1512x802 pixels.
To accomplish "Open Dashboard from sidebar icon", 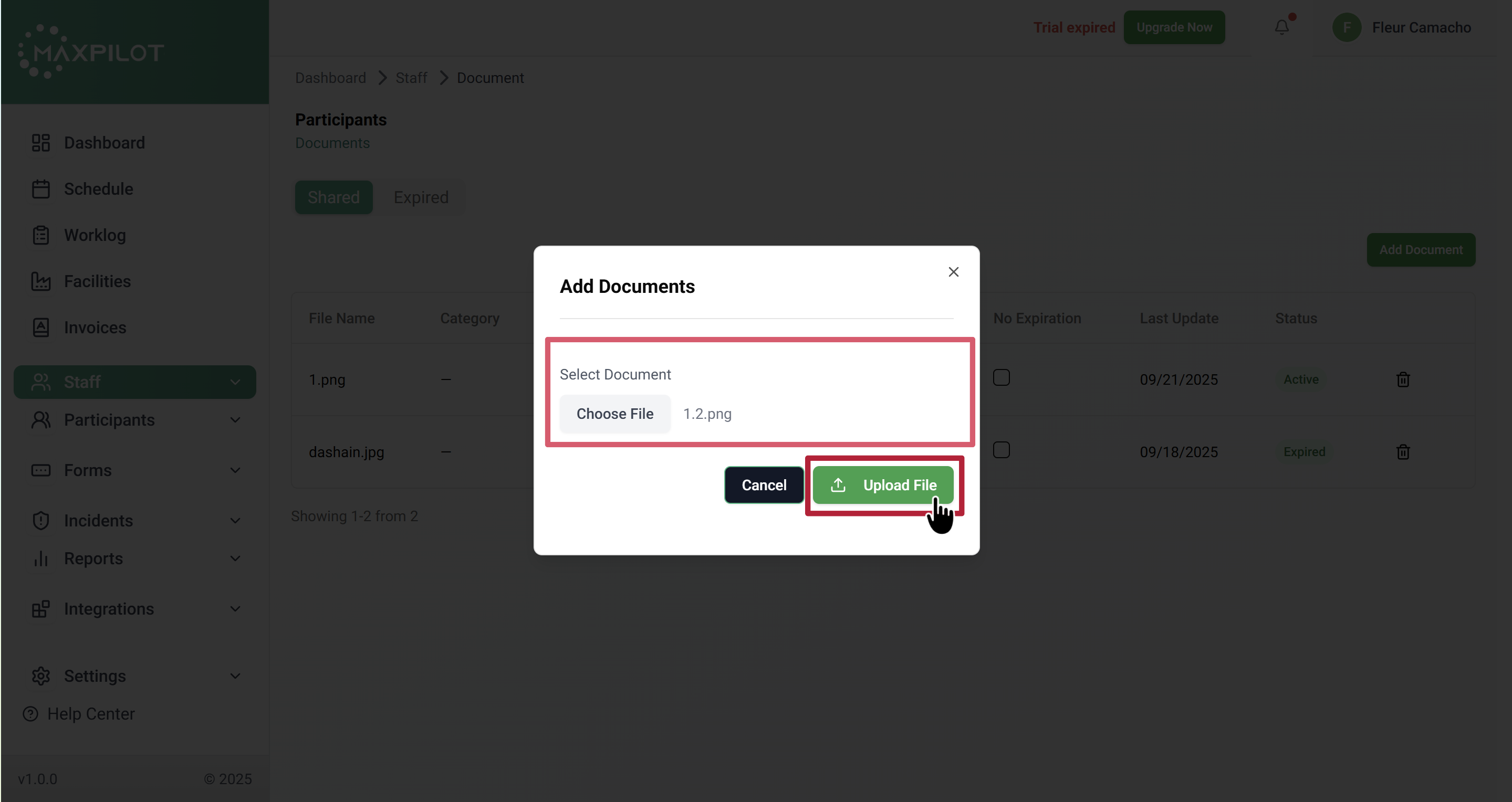I will (x=40, y=143).
